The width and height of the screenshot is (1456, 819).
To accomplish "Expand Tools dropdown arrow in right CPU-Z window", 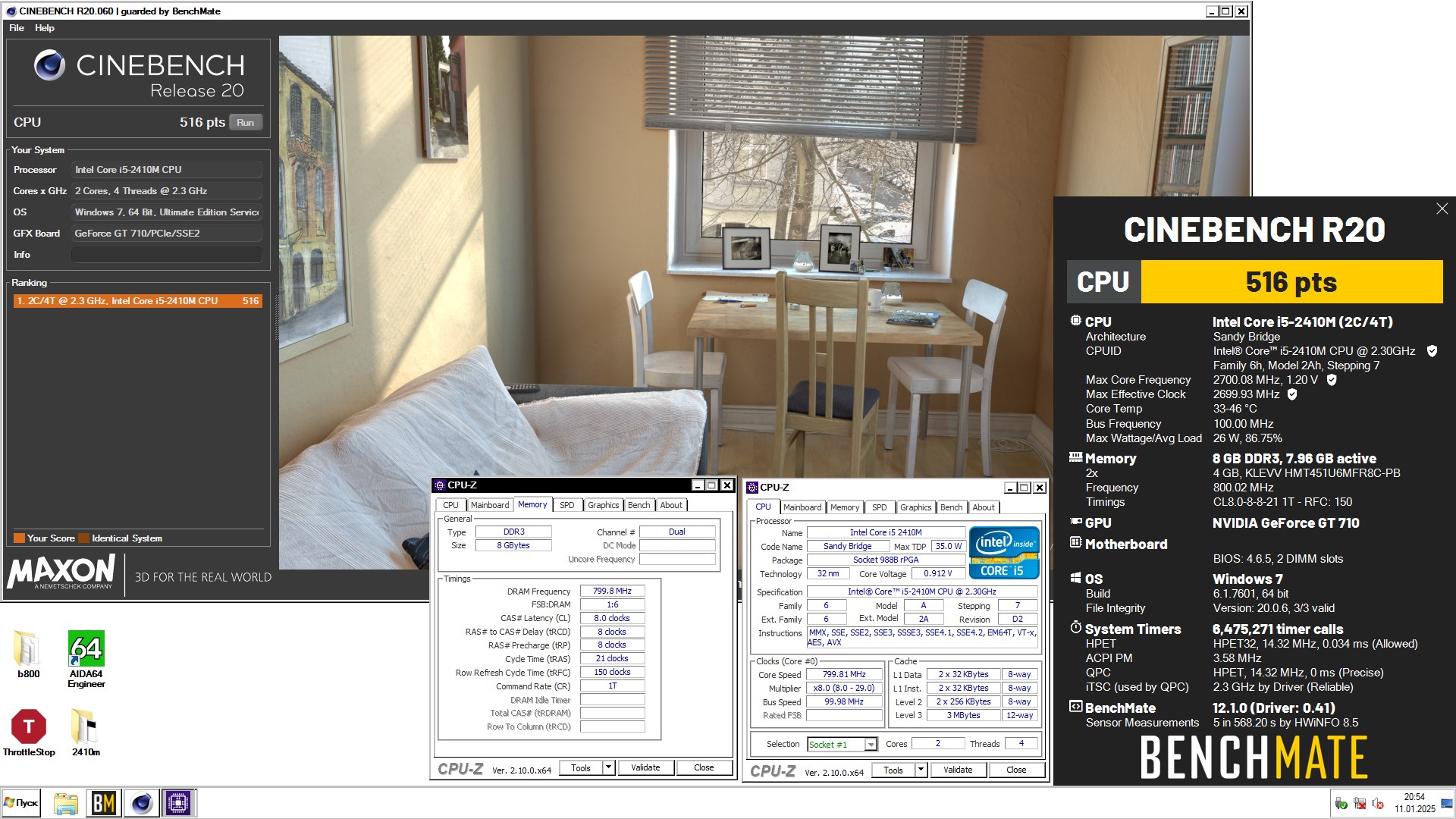I will [x=921, y=770].
